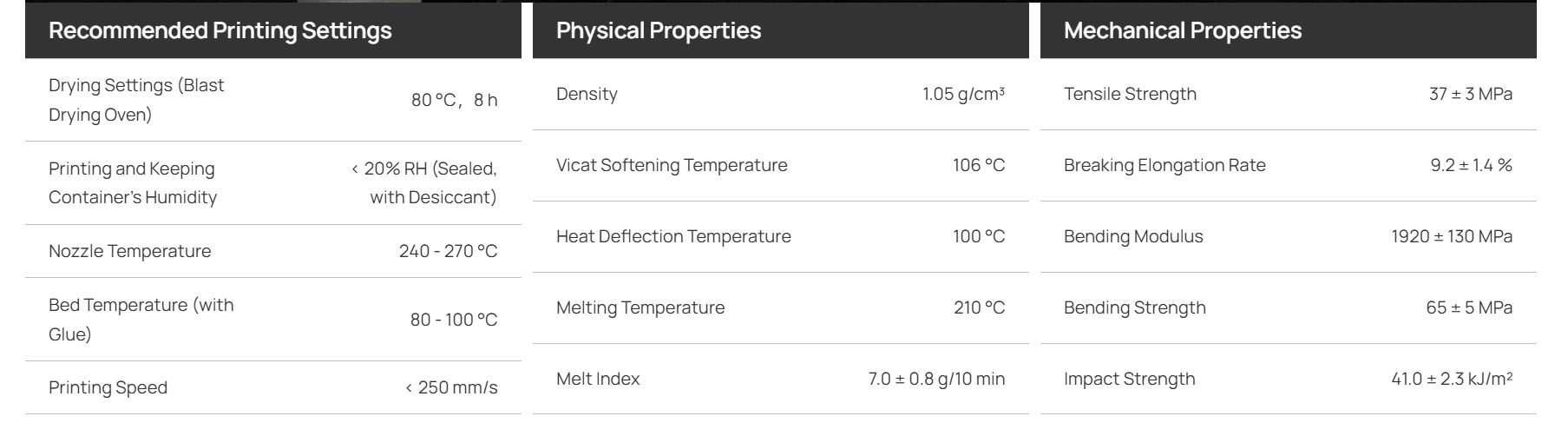Click the Heat Deflection Temperature label
Image resolution: width=1568 pixels, height=423 pixels.
coord(673,236)
